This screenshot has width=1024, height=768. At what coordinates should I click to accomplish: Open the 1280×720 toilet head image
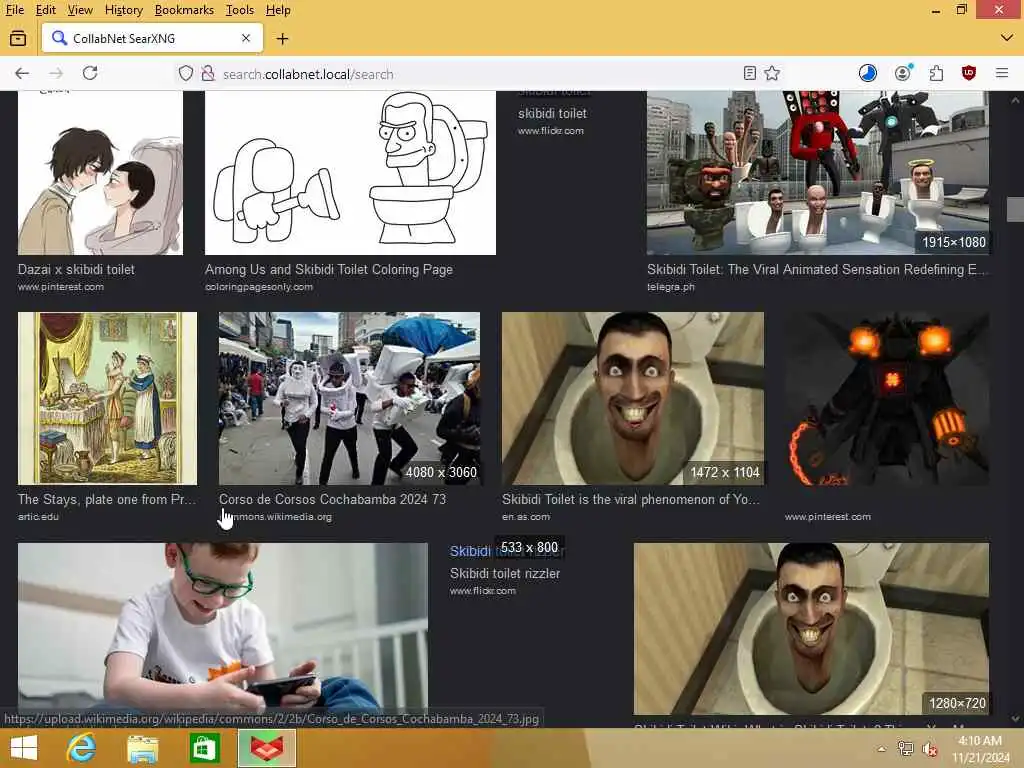811,628
